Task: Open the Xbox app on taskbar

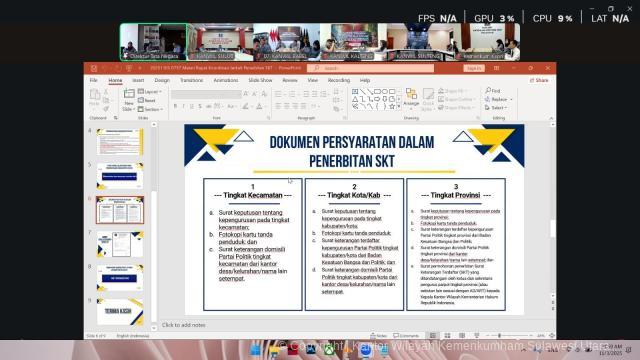Action: coord(329,350)
